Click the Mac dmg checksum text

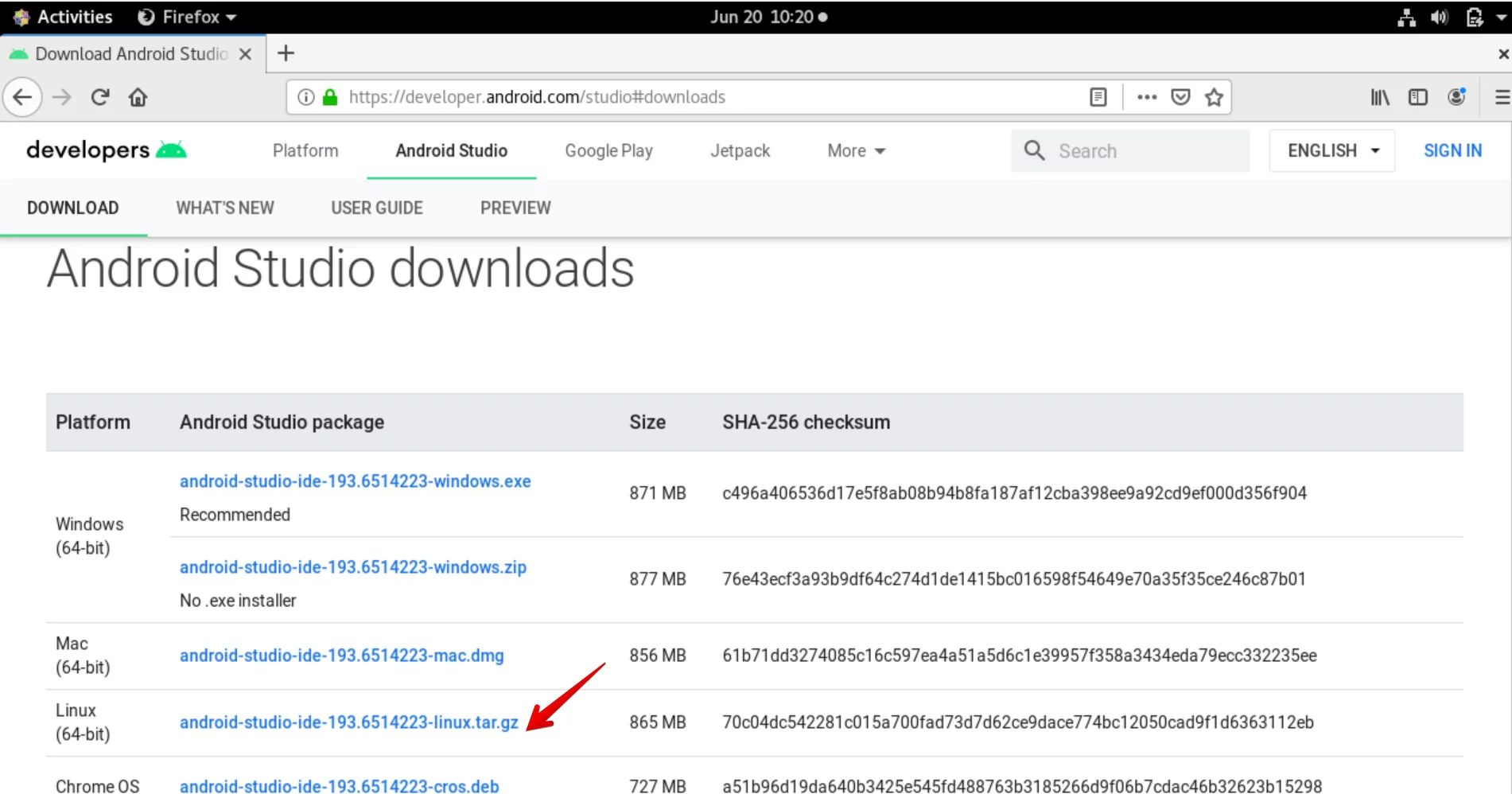(x=1019, y=656)
